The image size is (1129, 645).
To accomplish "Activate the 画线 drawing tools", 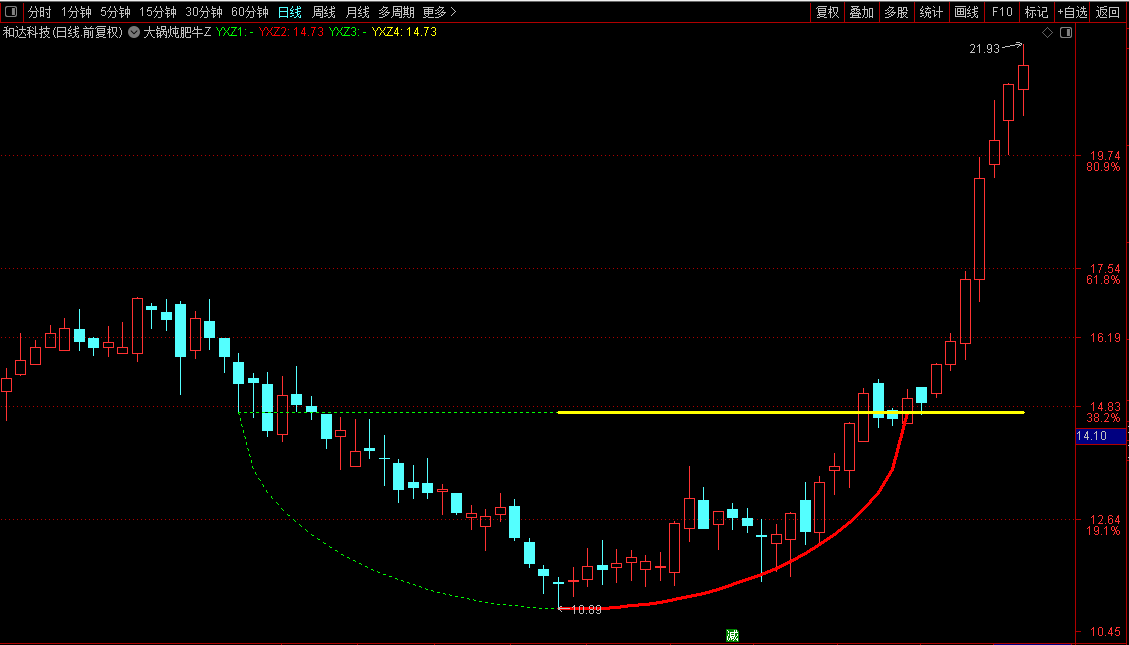I will coord(966,12).
